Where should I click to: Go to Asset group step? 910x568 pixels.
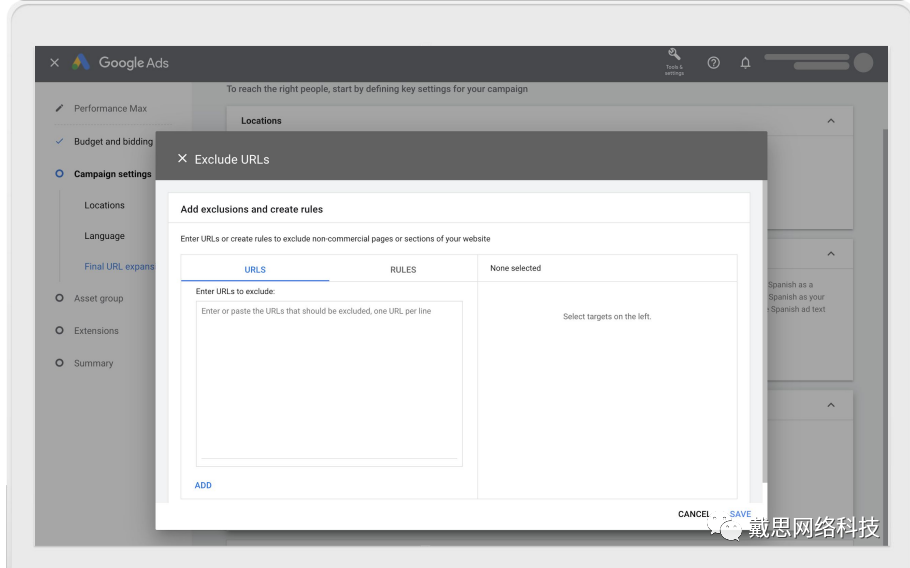tap(99, 298)
